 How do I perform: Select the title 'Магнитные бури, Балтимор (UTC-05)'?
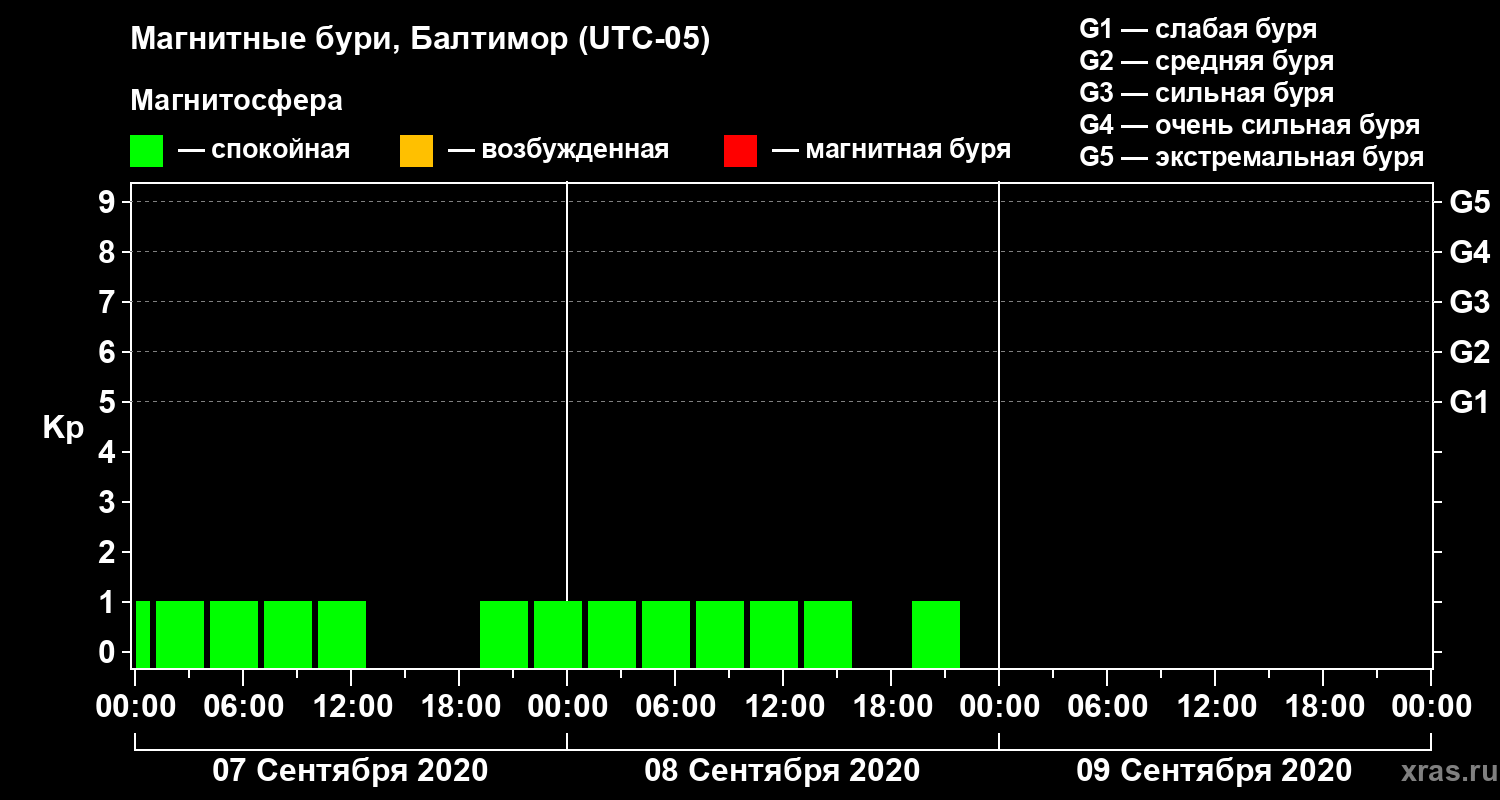click(x=420, y=40)
